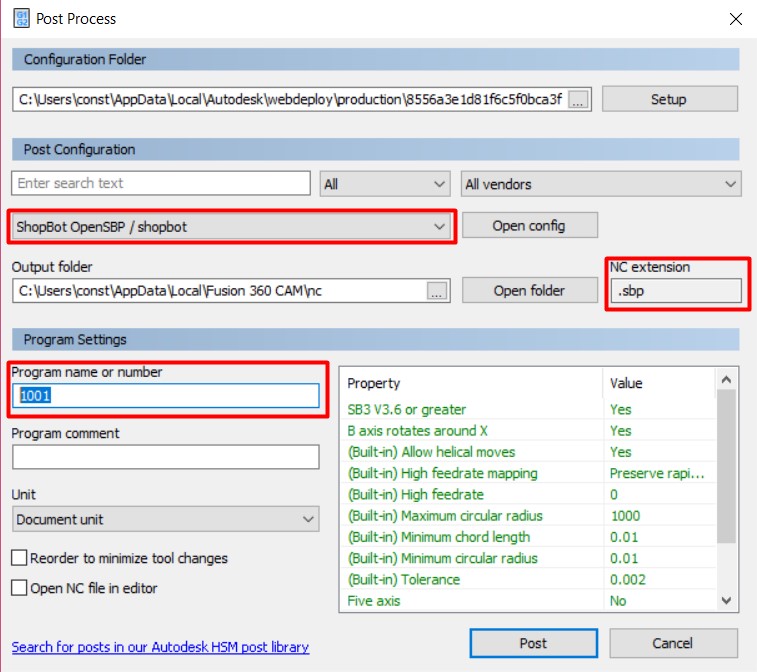Click the Enter search text field
757x672 pixels.
(161, 183)
